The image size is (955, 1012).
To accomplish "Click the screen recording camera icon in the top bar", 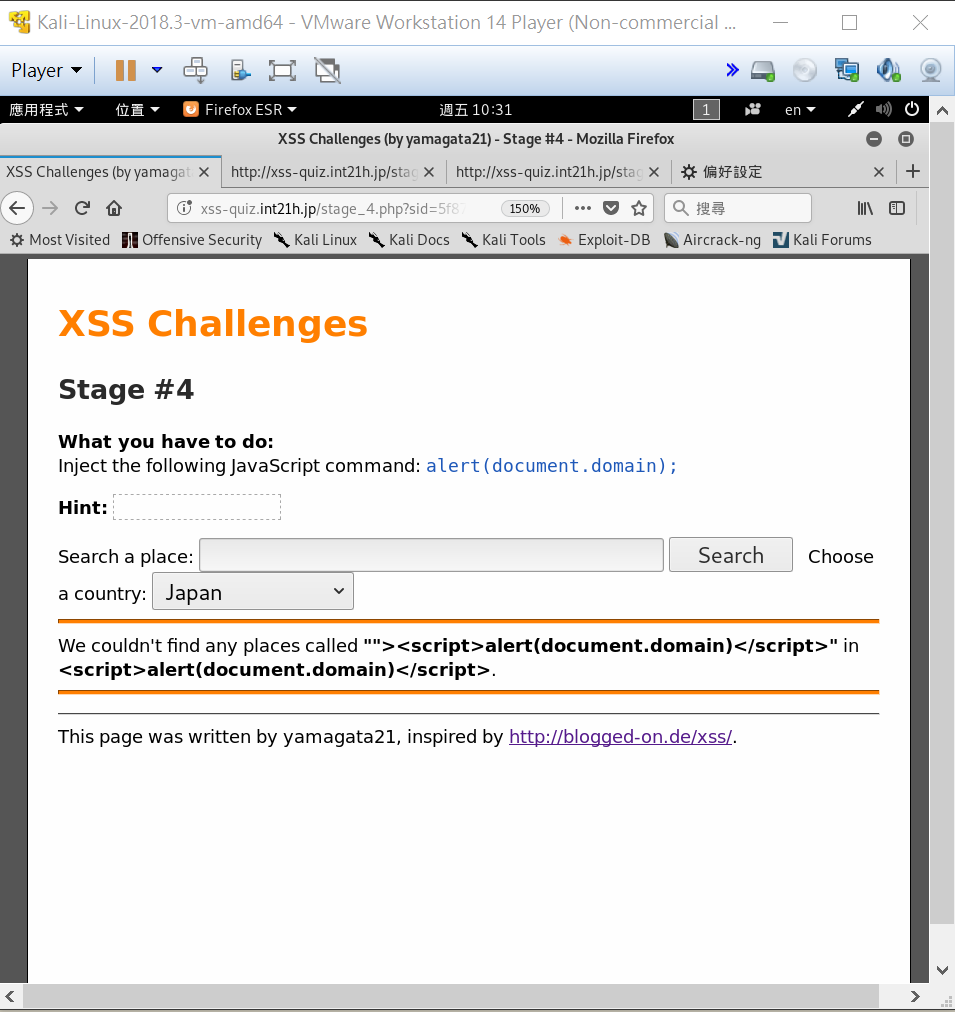I will pyautogui.click(x=752, y=110).
